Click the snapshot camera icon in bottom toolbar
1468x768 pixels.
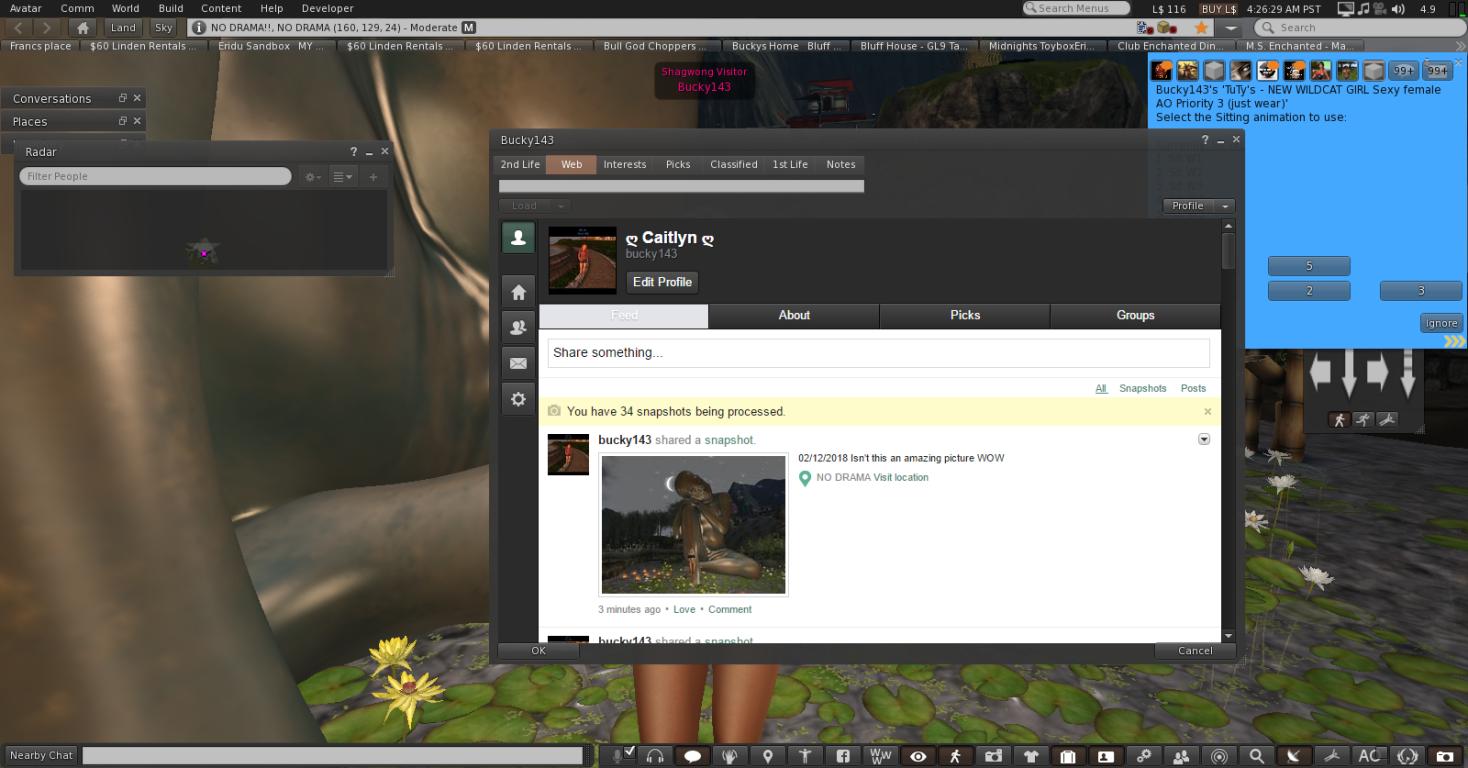[993, 756]
